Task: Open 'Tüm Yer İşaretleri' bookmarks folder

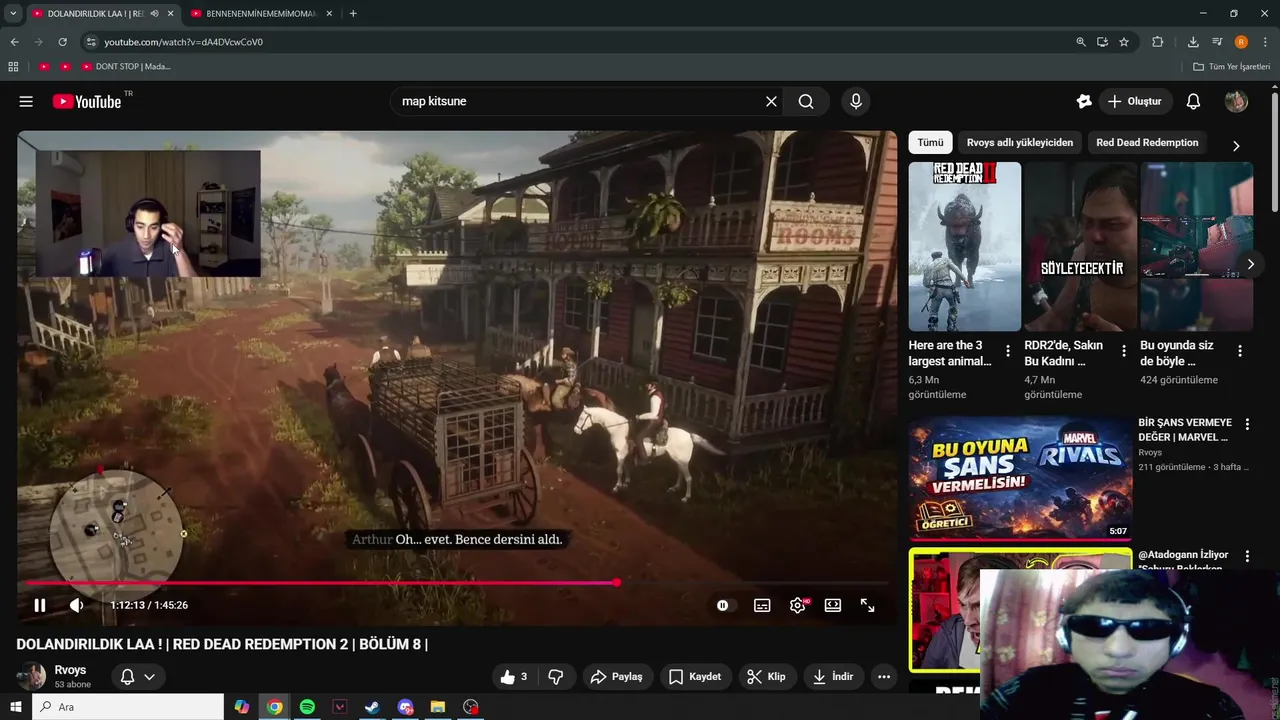Action: click(x=1231, y=66)
